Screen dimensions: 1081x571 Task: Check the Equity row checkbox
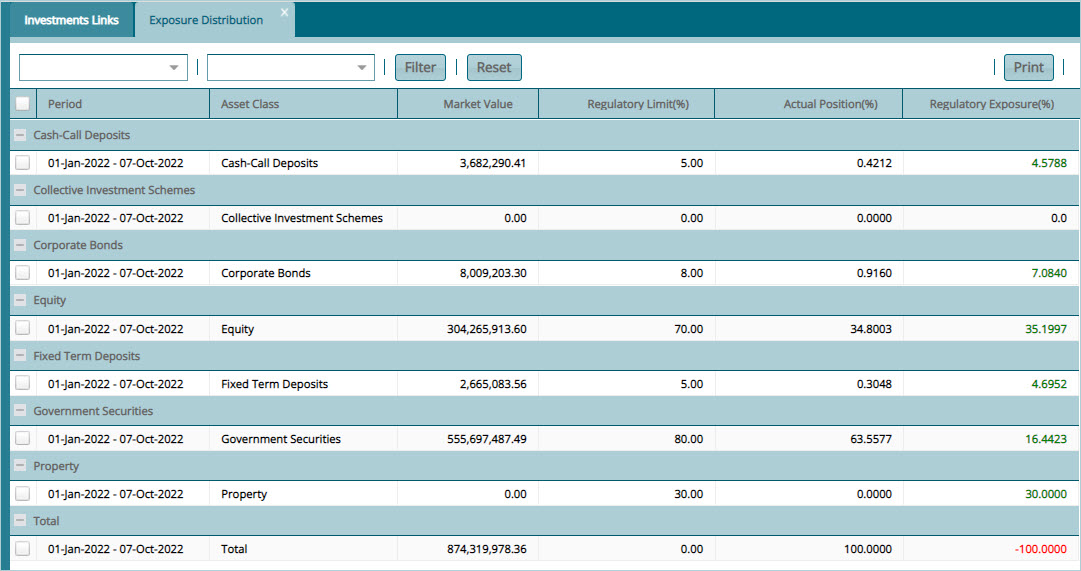point(23,328)
